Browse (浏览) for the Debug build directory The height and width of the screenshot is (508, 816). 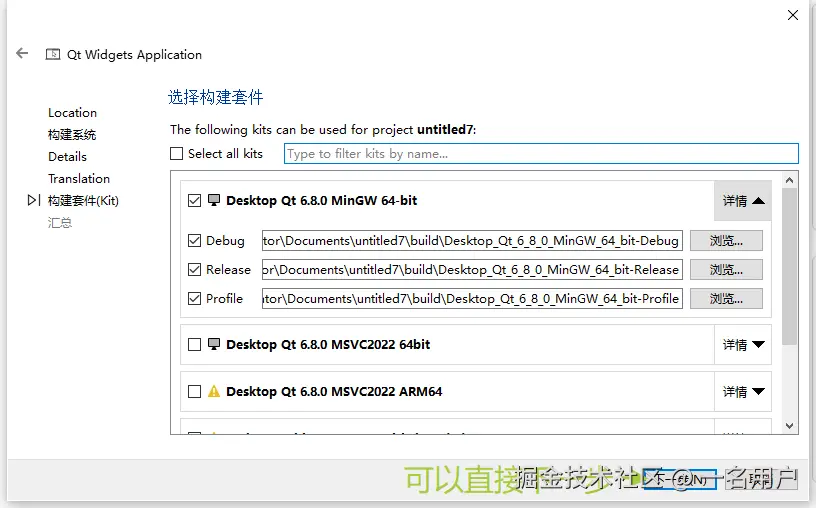point(726,240)
